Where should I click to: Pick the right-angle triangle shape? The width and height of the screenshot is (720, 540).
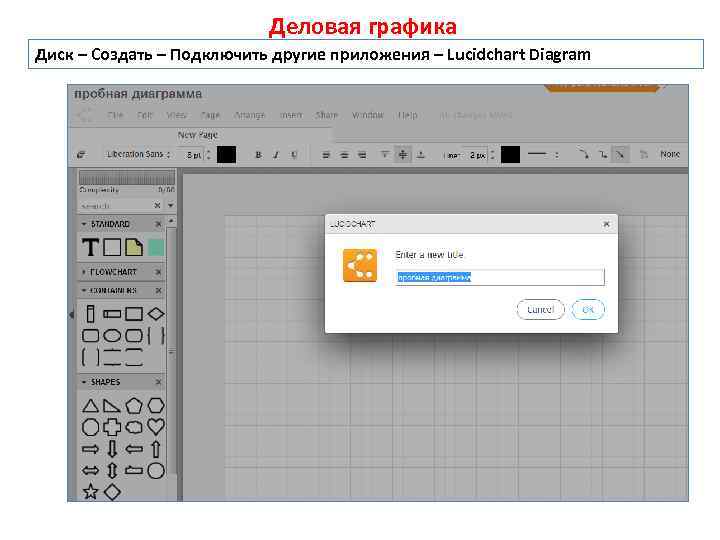[112, 406]
